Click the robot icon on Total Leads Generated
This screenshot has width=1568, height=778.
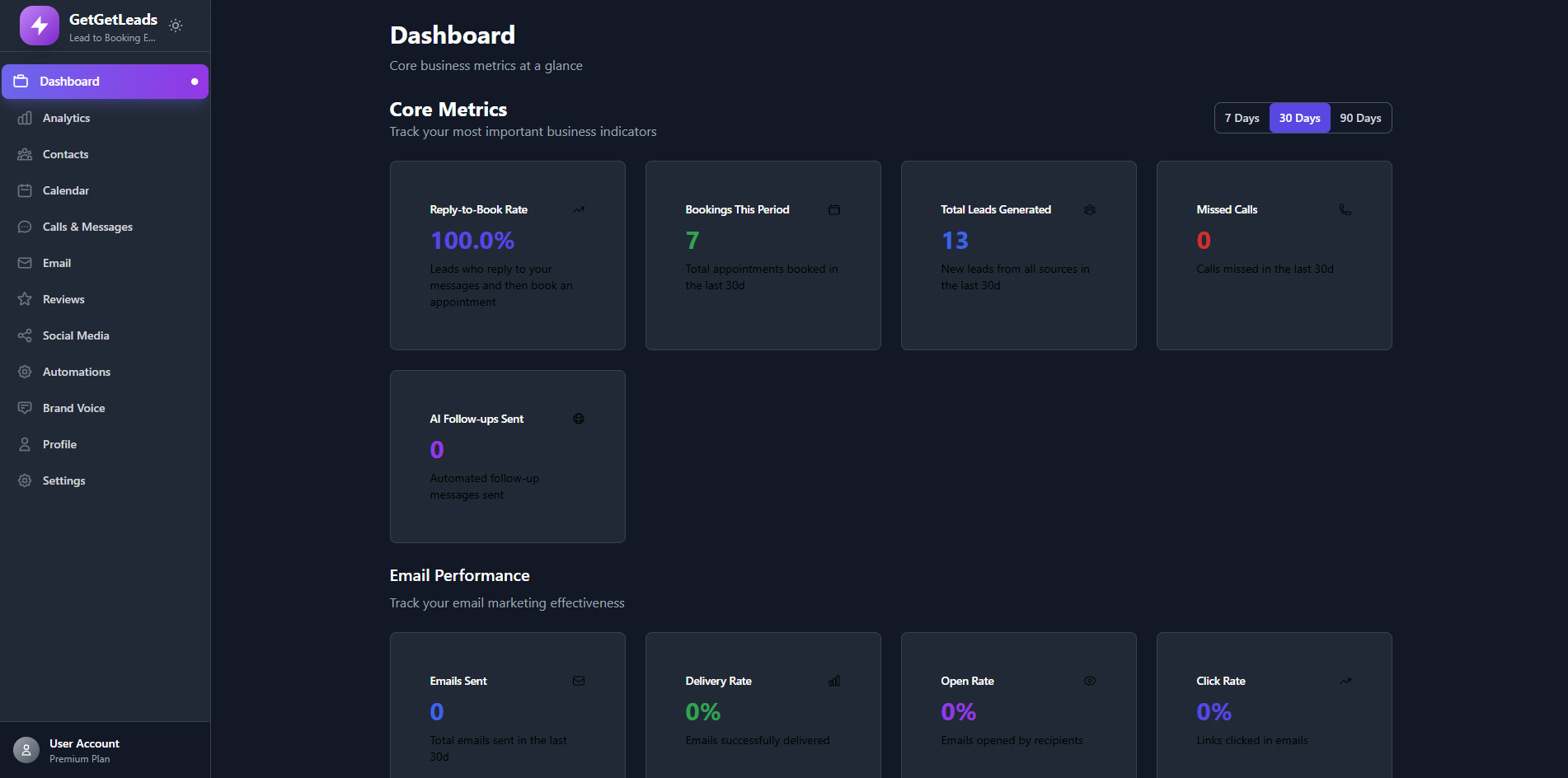[x=1089, y=210]
